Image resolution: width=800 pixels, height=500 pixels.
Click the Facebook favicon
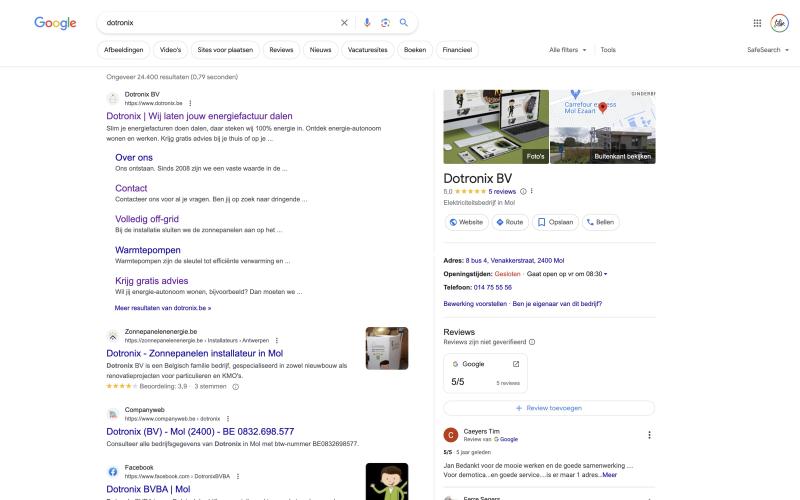coord(113,471)
